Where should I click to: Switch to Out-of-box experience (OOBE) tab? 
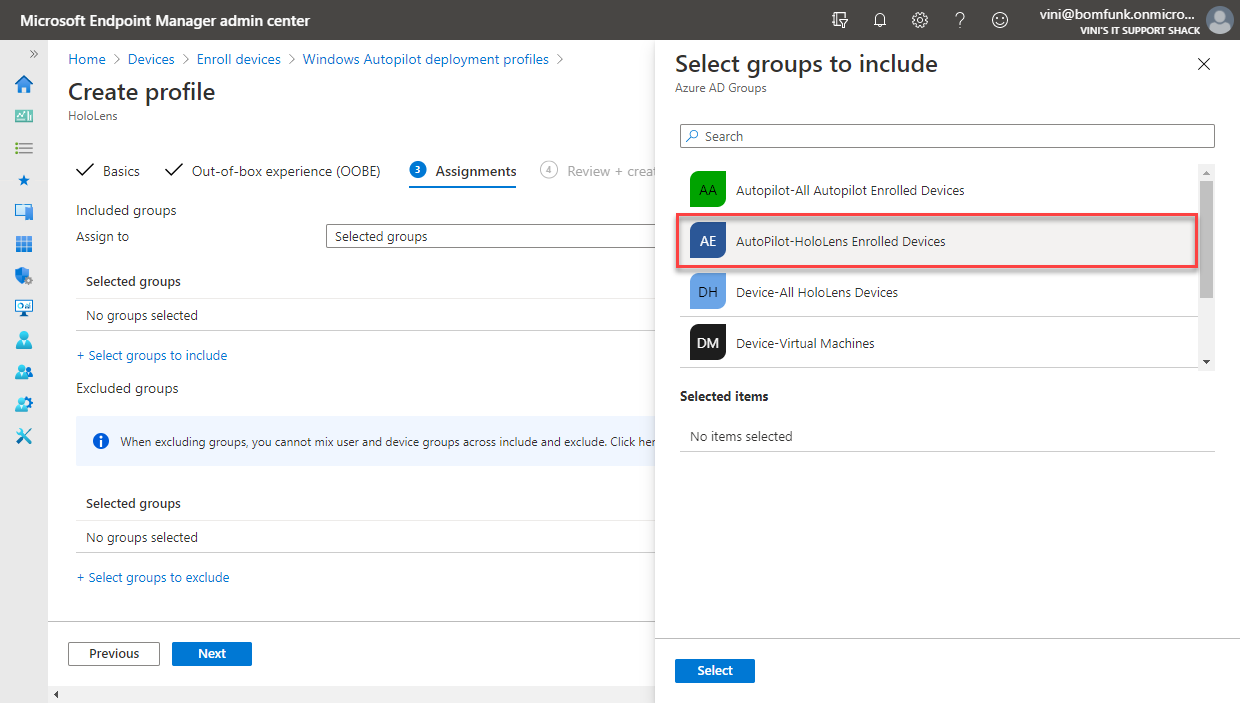coord(273,171)
